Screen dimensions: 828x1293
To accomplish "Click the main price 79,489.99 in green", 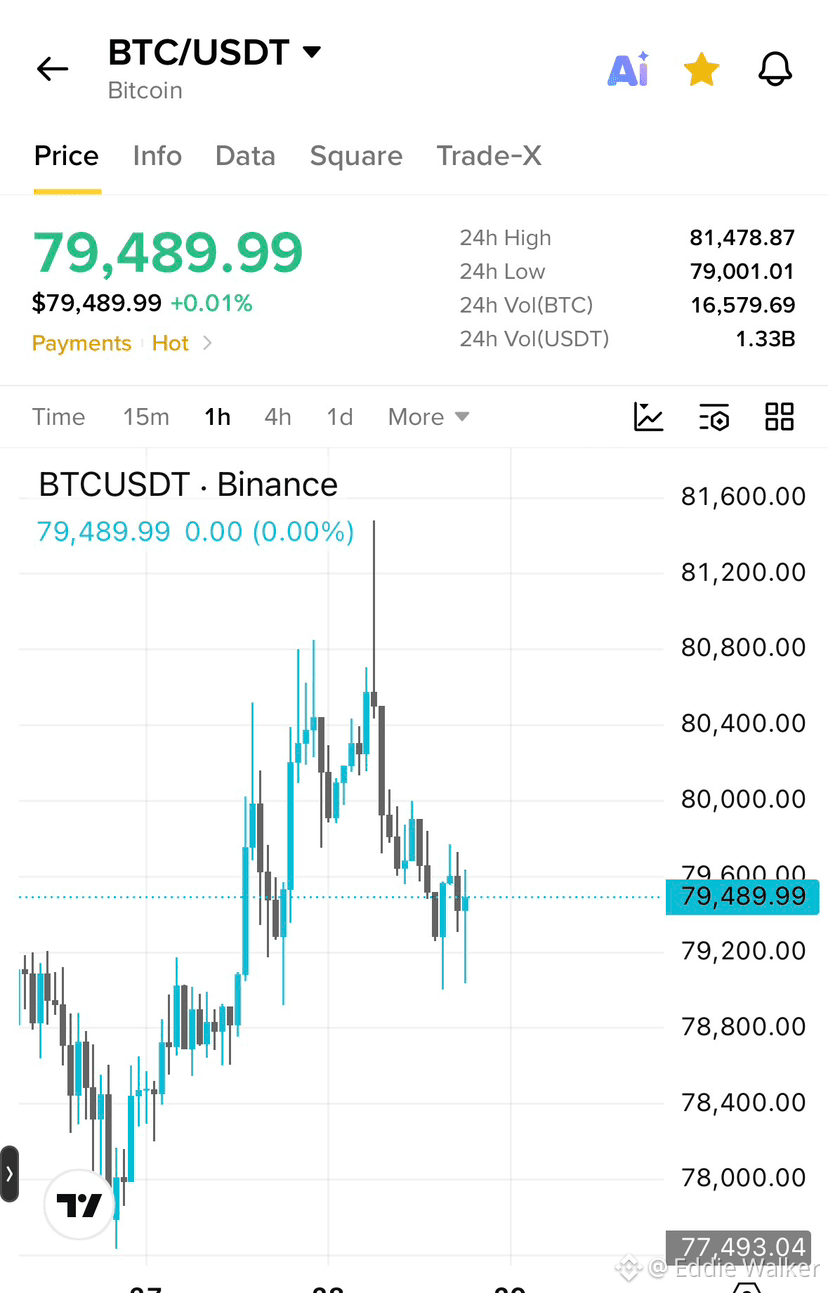I will pos(168,253).
